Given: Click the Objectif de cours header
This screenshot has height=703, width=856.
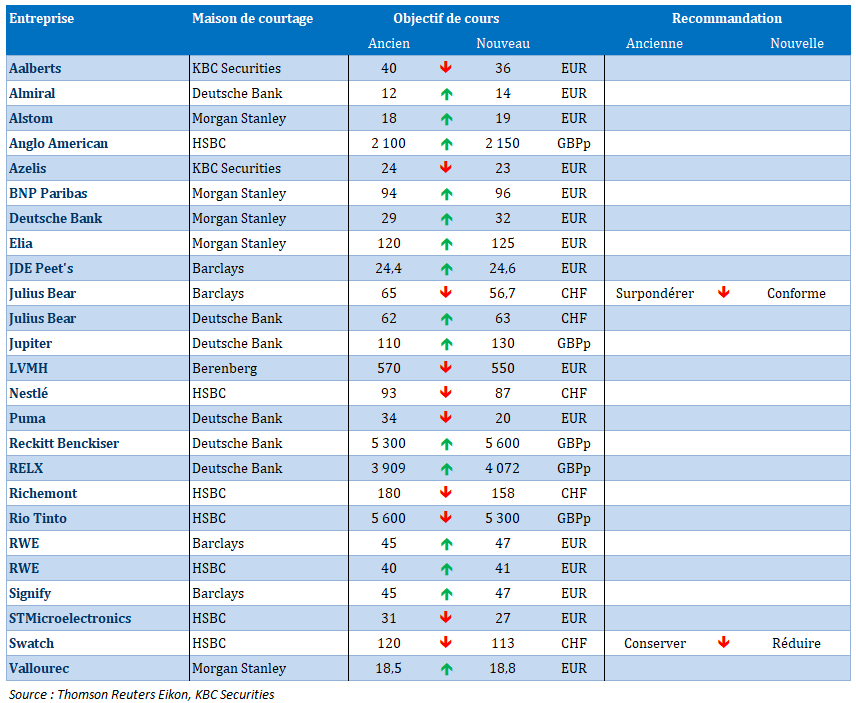Looking at the screenshot, I should 446,19.
